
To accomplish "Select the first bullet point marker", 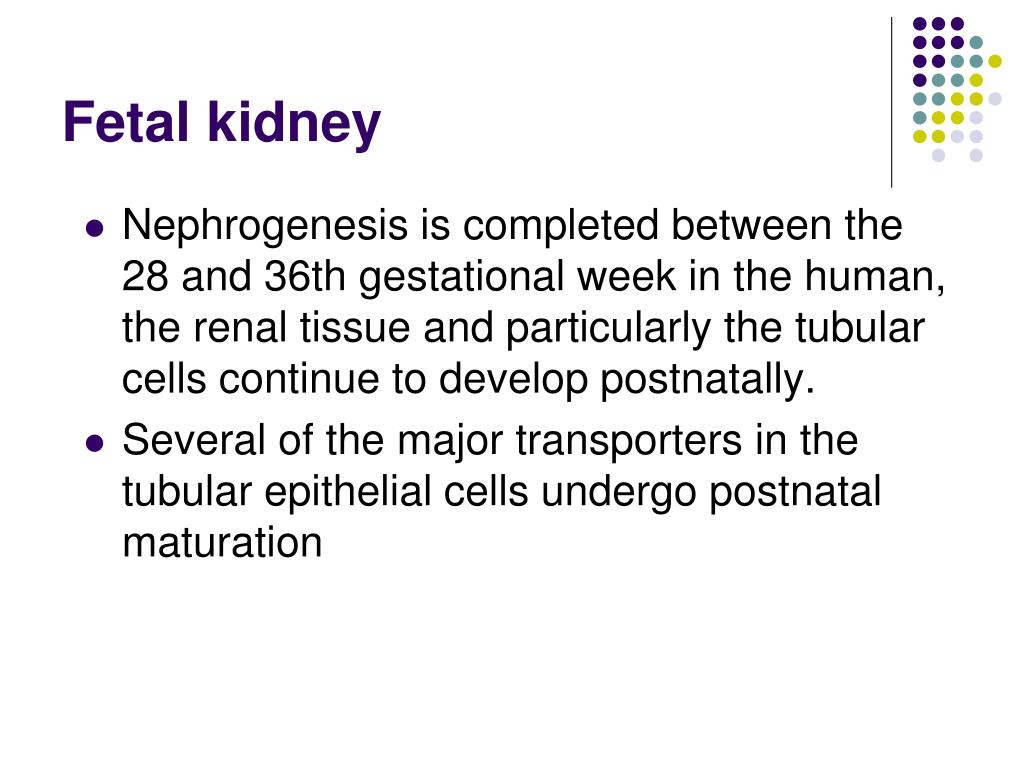I will 95,229.
